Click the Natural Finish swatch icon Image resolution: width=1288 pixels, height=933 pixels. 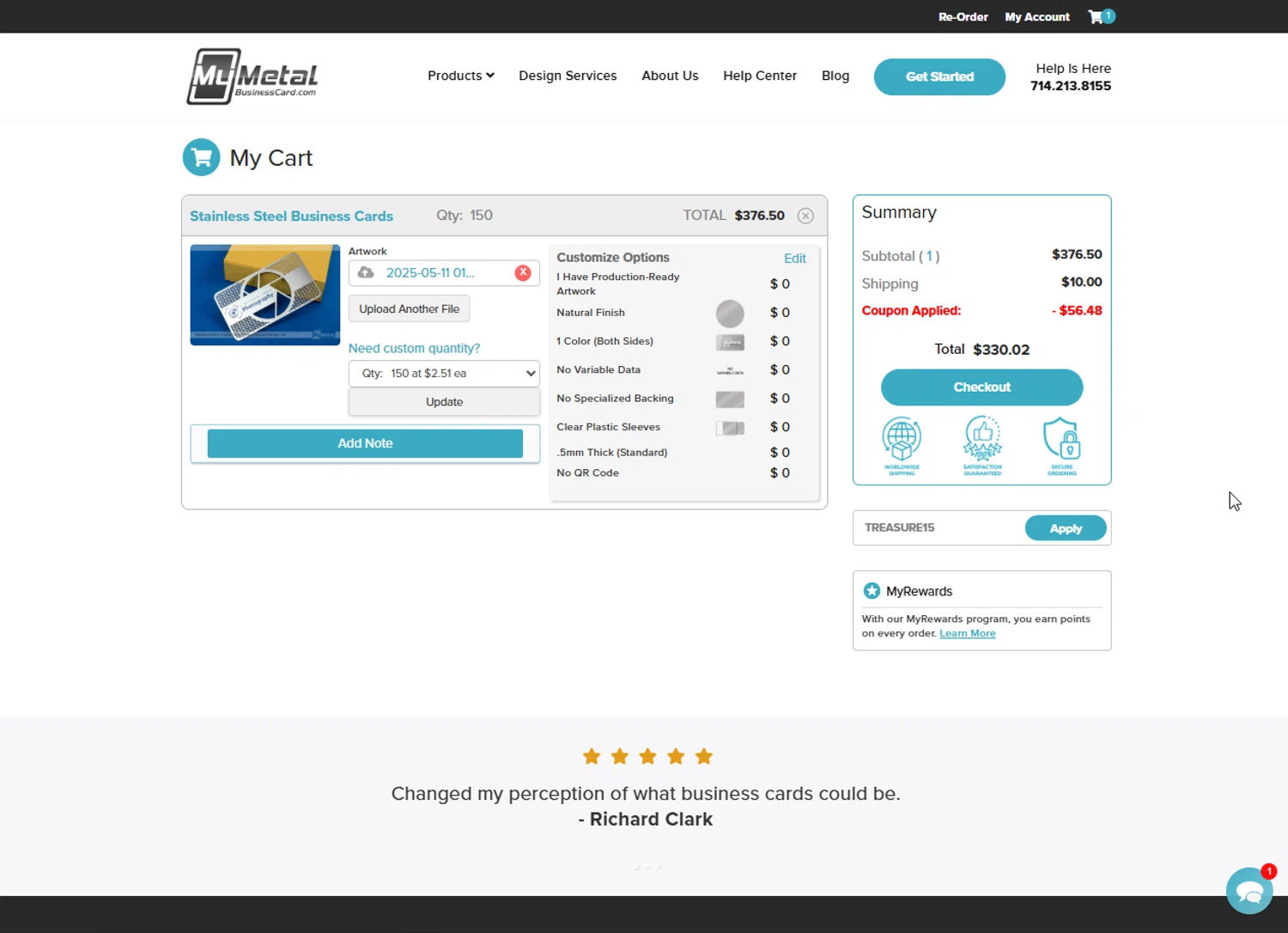(730, 314)
